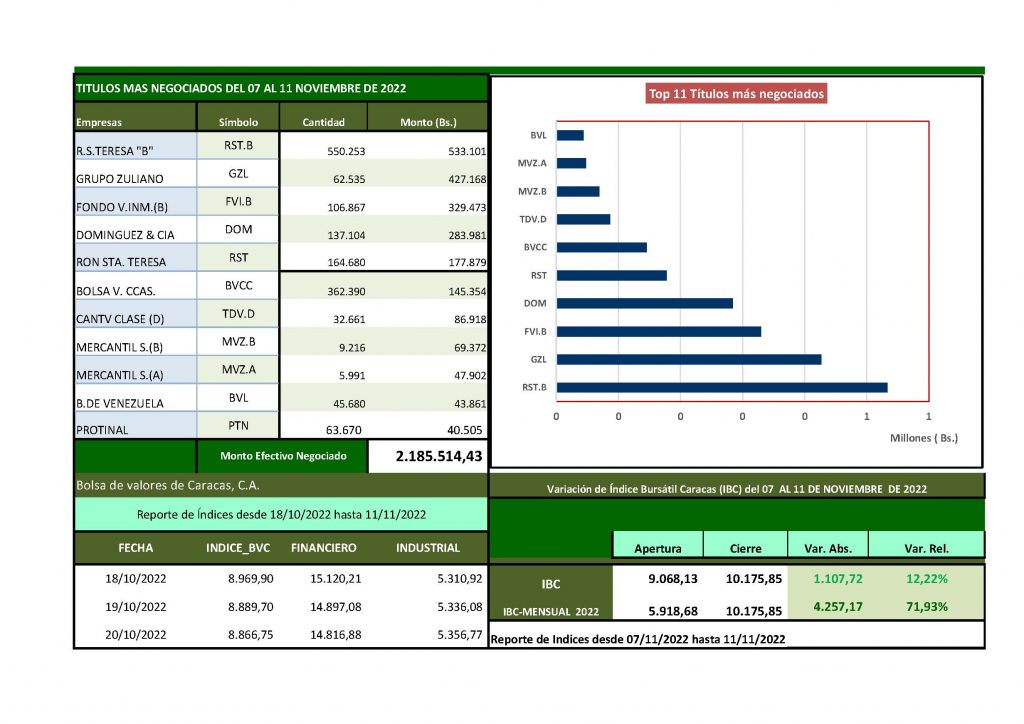Click the 12,22% Var. Rel. value
Screen dimensions: 1024x724
pos(927,578)
